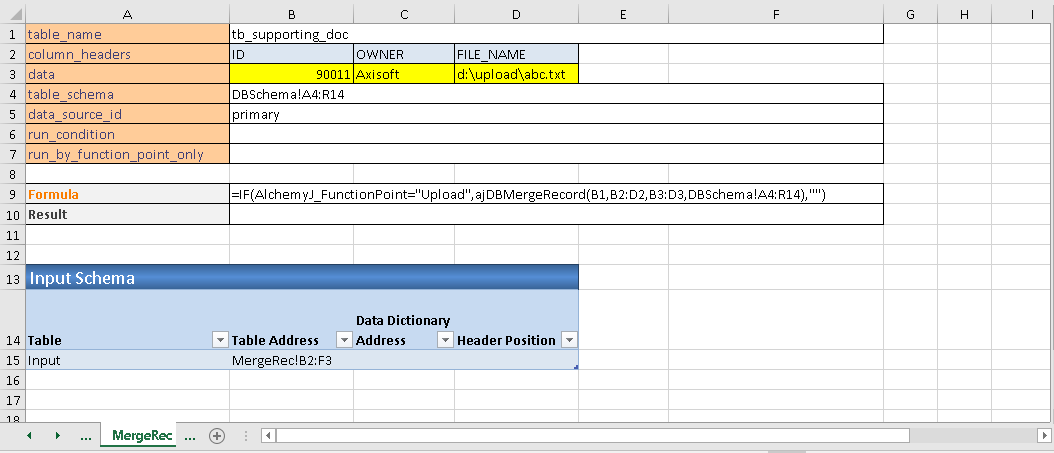This screenshot has width=1054, height=453.
Task: Expand Data Dictionary Address filter dropdown
Action: point(445,340)
